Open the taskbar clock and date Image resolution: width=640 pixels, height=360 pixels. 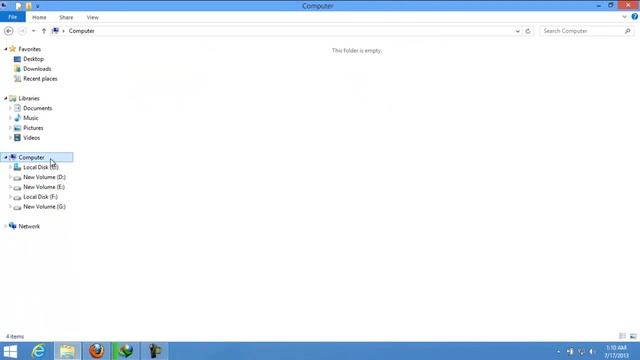click(616, 351)
